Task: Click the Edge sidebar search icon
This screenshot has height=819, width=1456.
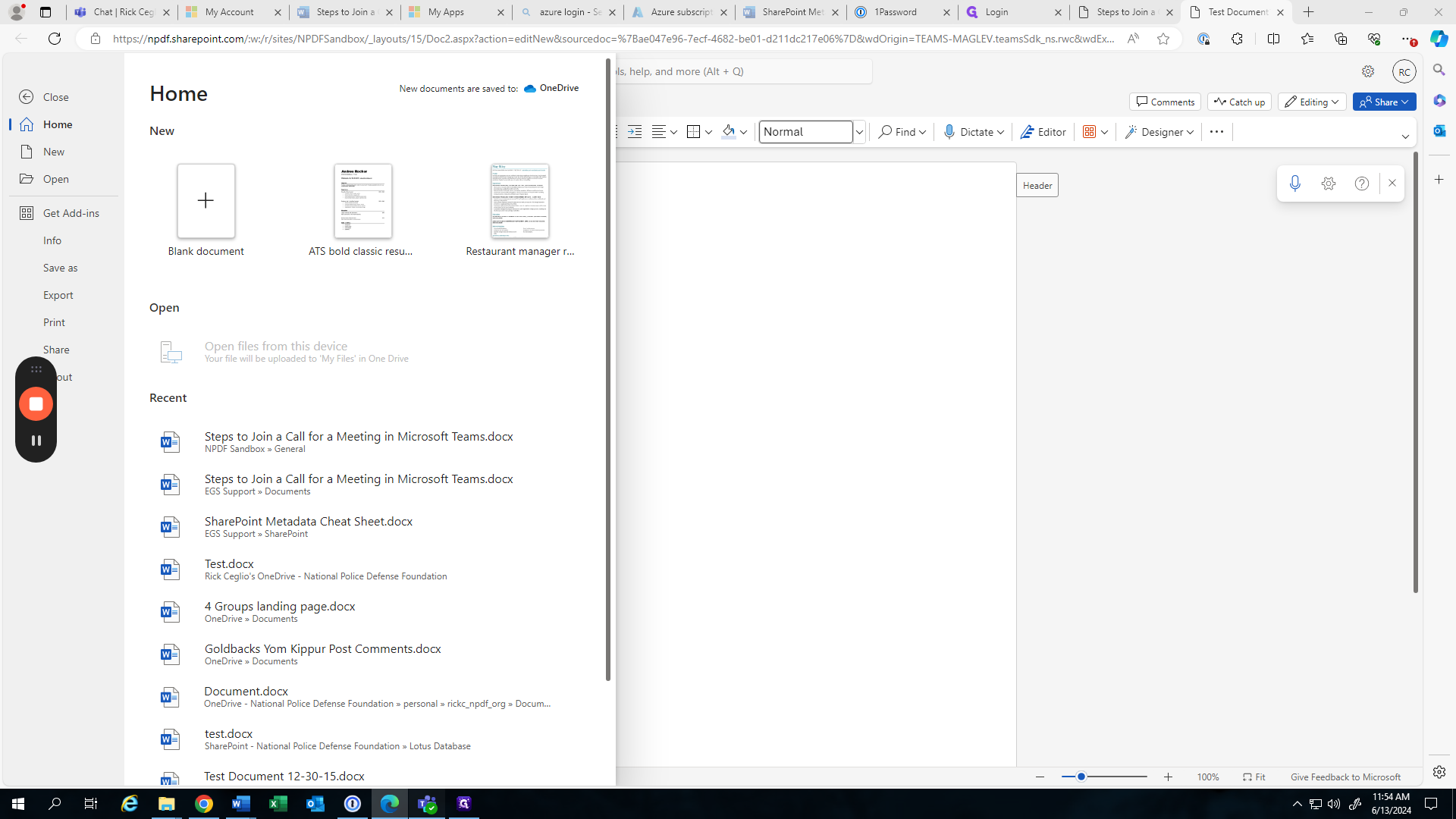Action: click(x=1439, y=70)
